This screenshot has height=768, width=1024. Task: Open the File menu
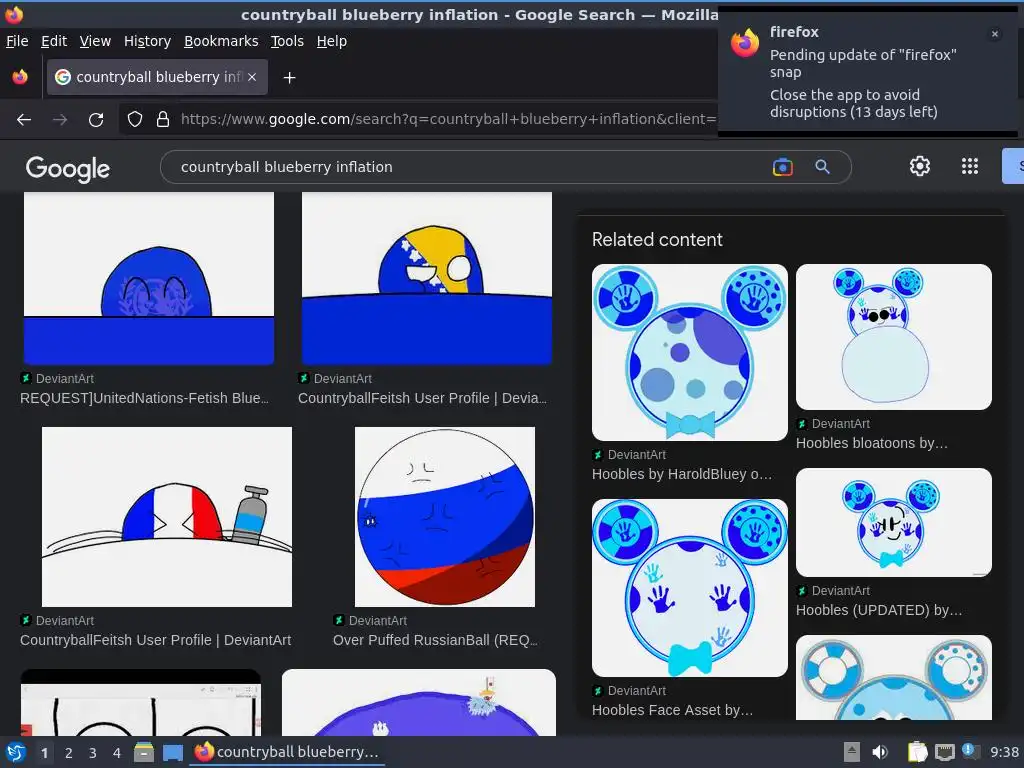click(17, 41)
